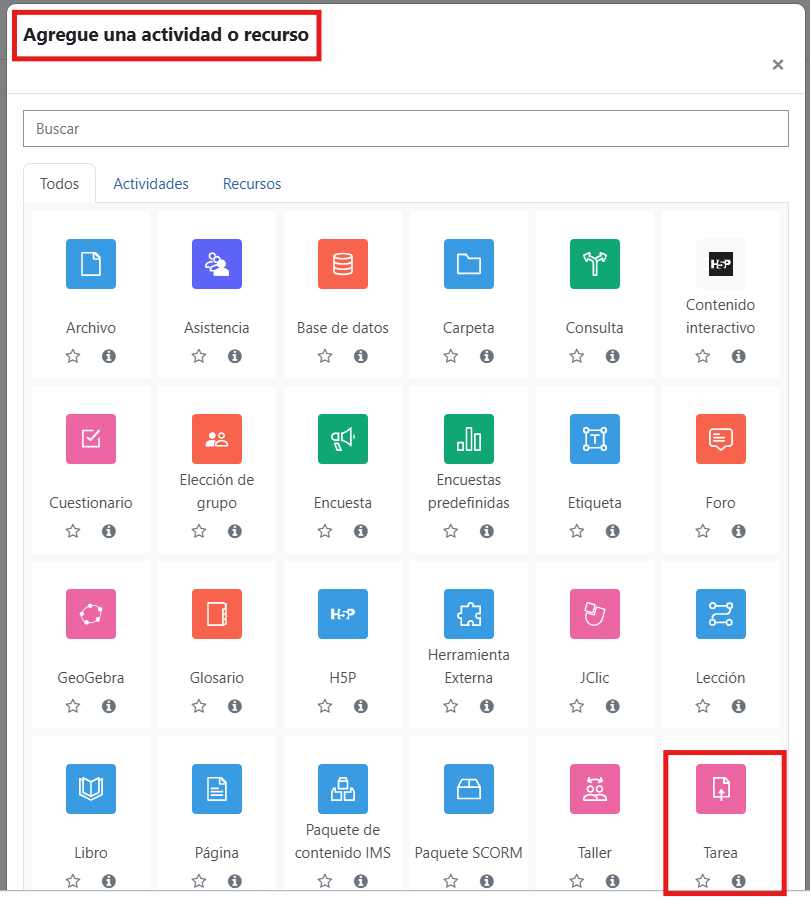Add a Cuestionario activity

click(91, 439)
